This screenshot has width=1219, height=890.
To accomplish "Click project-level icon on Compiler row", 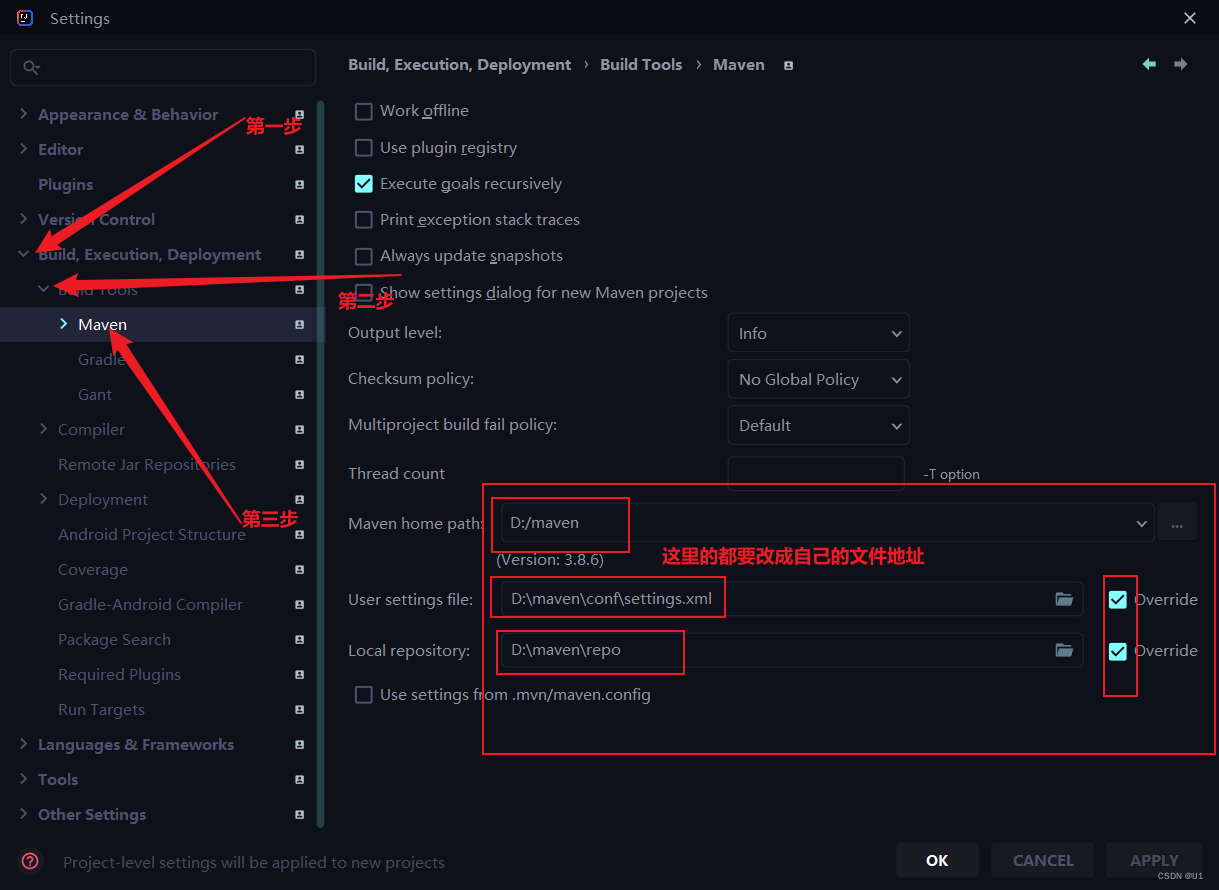I will 299,430.
